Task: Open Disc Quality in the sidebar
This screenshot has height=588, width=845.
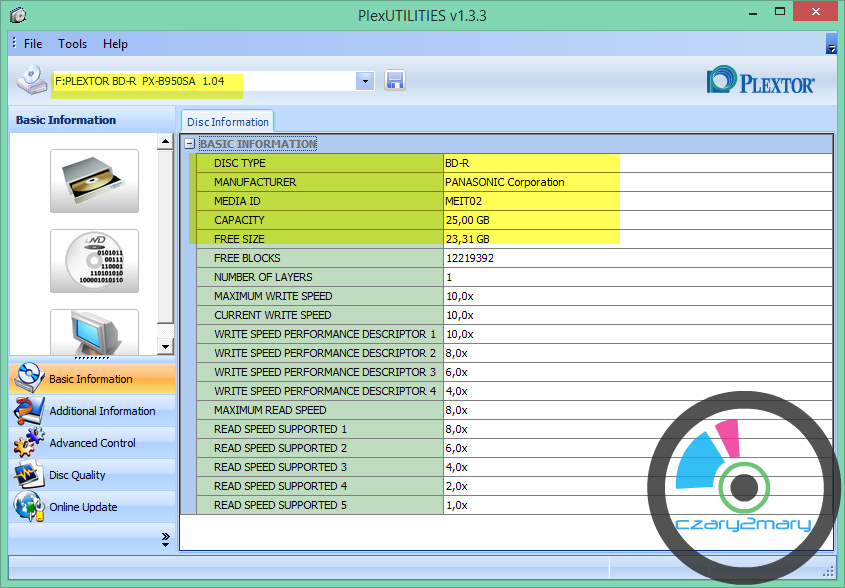Action: tap(77, 475)
